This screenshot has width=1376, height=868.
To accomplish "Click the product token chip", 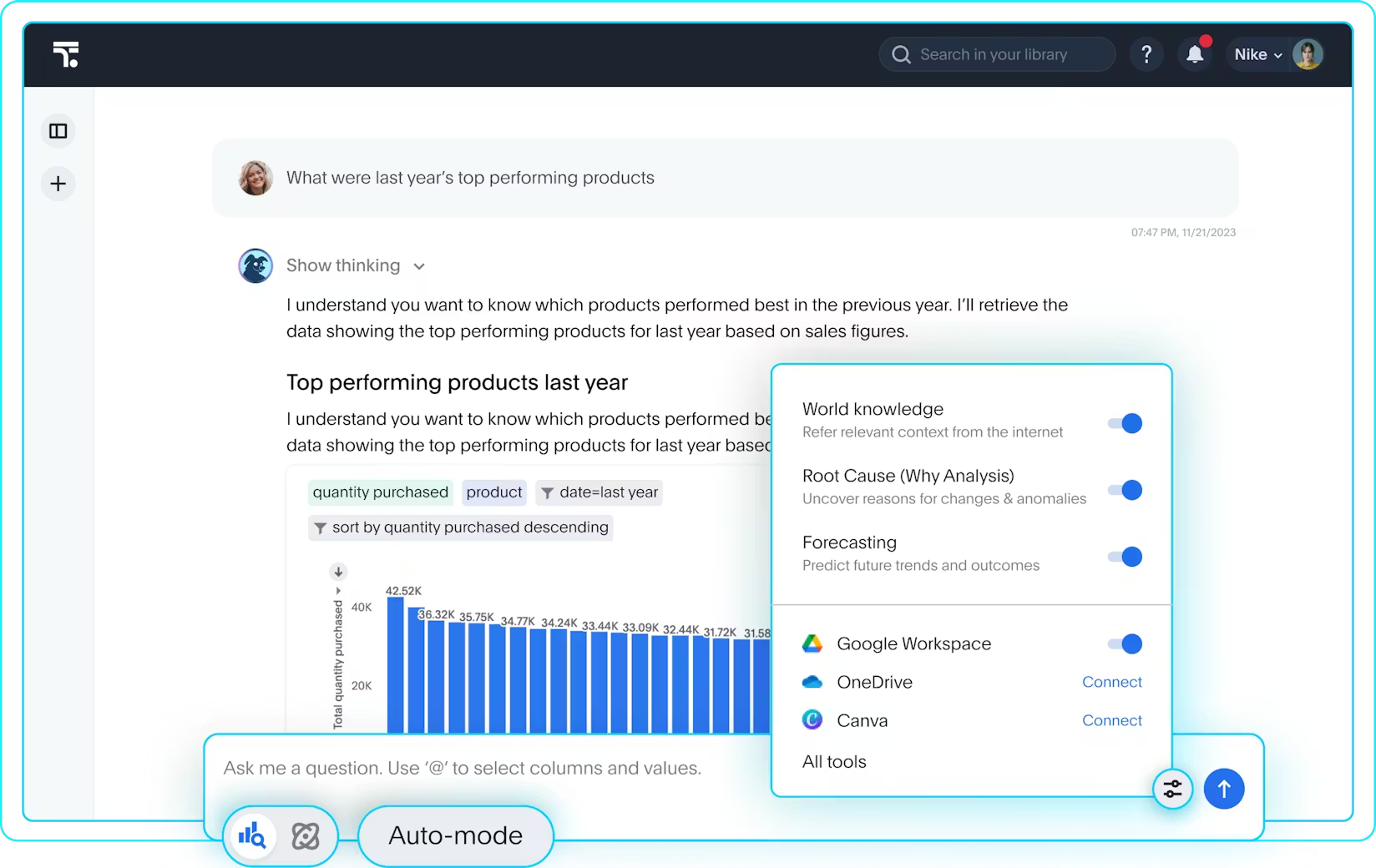I will pos(494,492).
